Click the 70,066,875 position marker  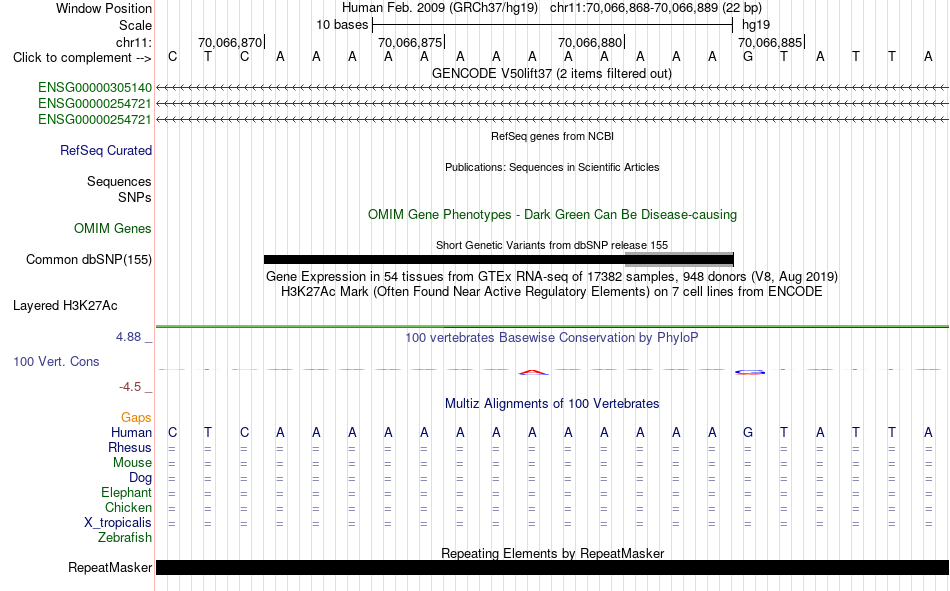click(410, 42)
